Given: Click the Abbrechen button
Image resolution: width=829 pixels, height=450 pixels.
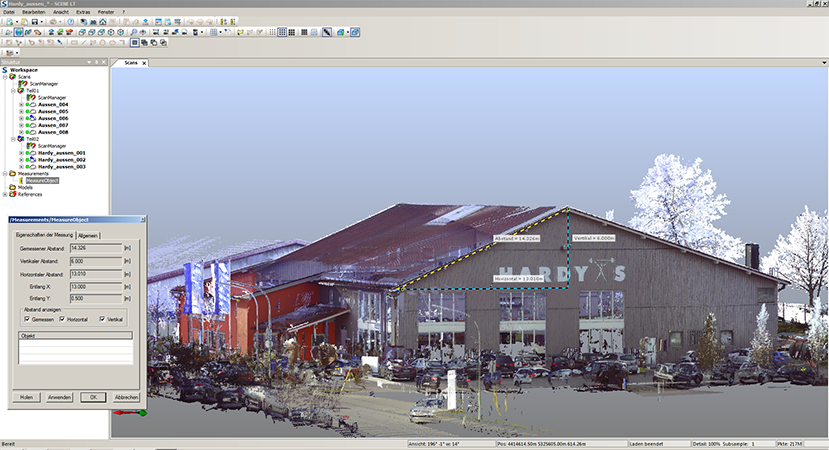Looking at the screenshot, I should (126, 397).
